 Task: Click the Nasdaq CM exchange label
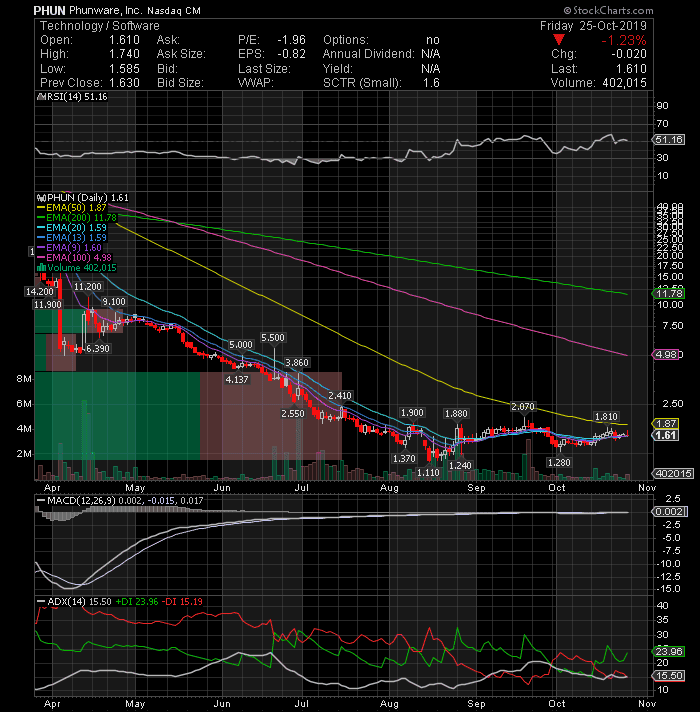(x=173, y=10)
